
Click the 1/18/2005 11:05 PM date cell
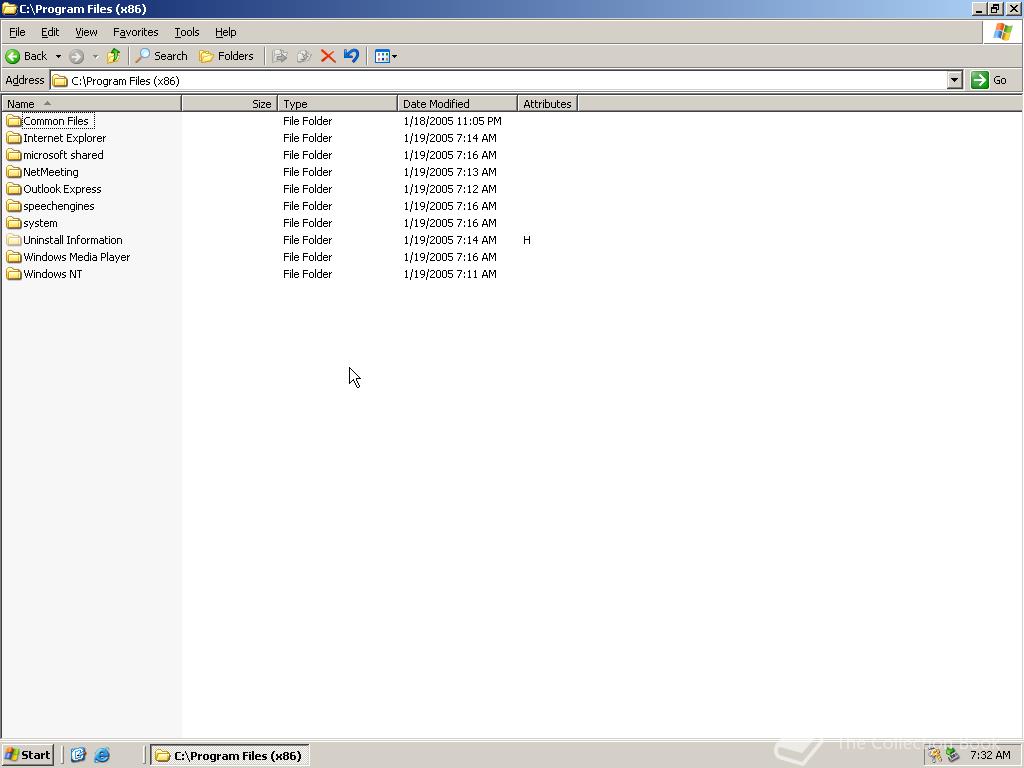tap(453, 121)
